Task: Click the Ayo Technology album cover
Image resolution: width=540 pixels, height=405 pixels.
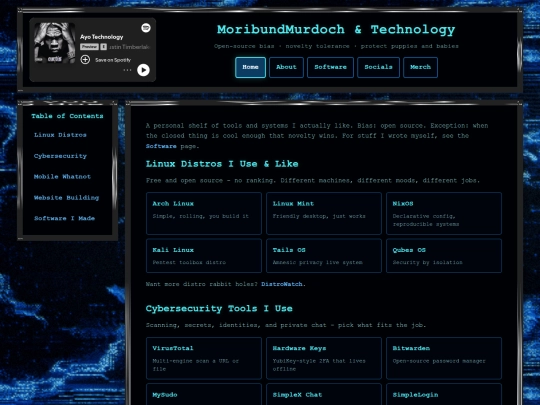Action: [x=54, y=43]
